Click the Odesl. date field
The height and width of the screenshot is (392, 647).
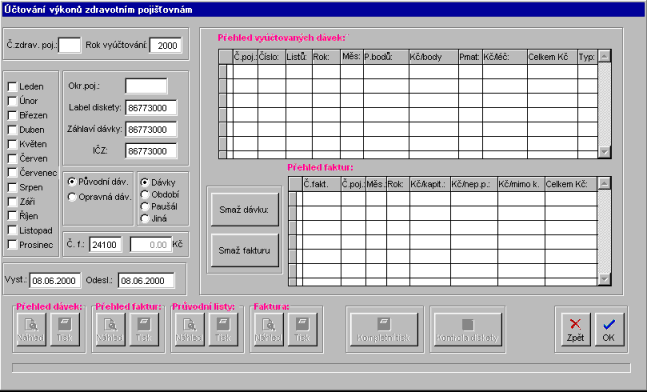pos(146,281)
